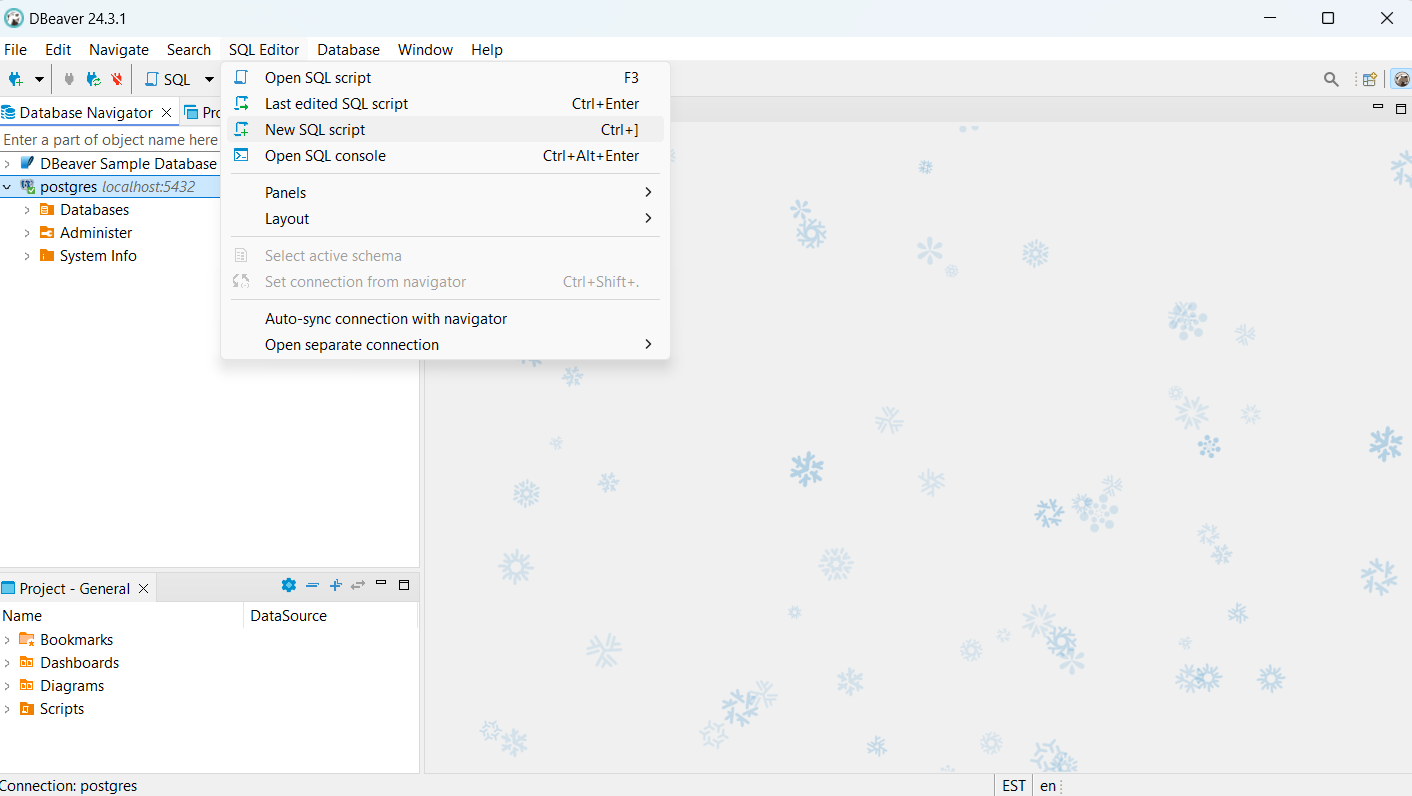The width and height of the screenshot is (1412, 796).
Task: Collapse all items in Project panel
Action: coord(312,585)
